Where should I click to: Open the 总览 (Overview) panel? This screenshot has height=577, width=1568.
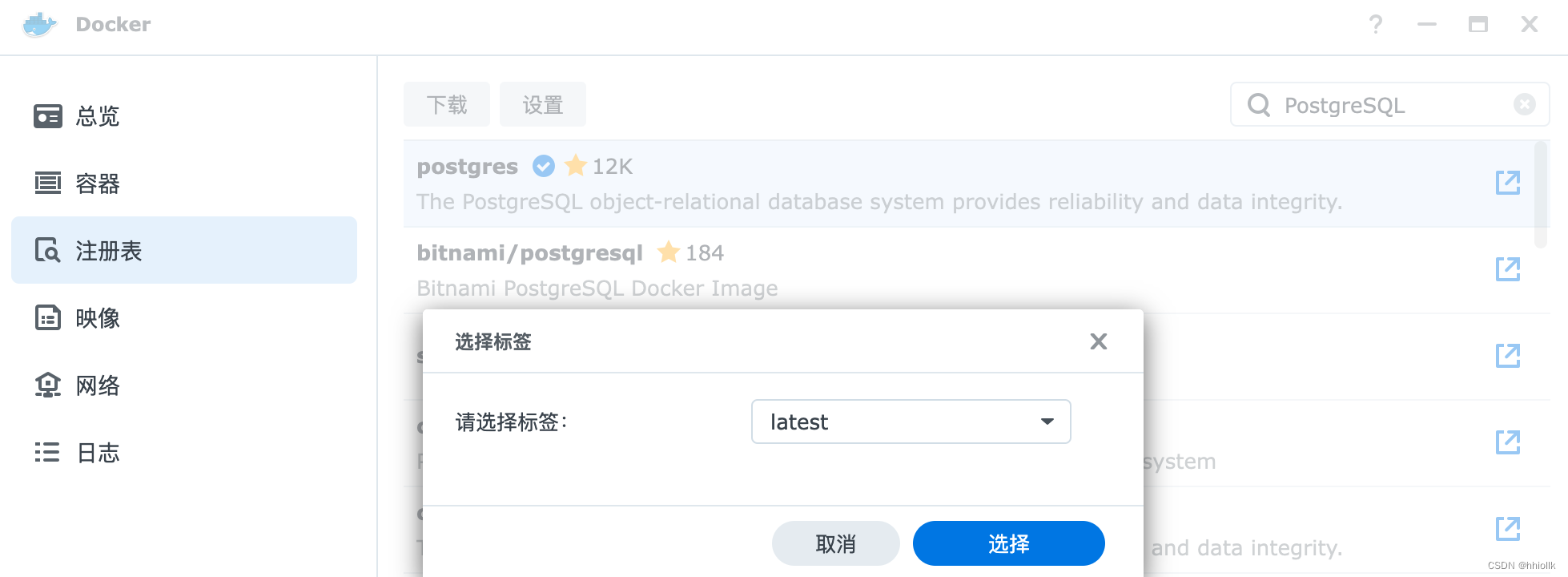tap(96, 116)
